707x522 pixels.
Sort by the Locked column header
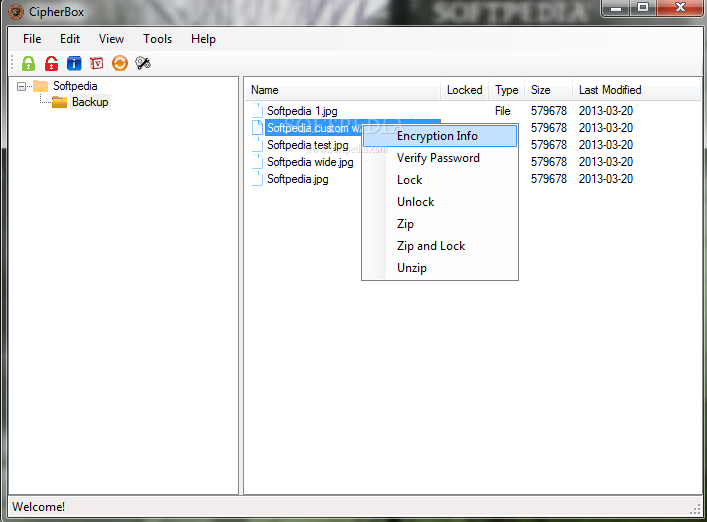(464, 90)
